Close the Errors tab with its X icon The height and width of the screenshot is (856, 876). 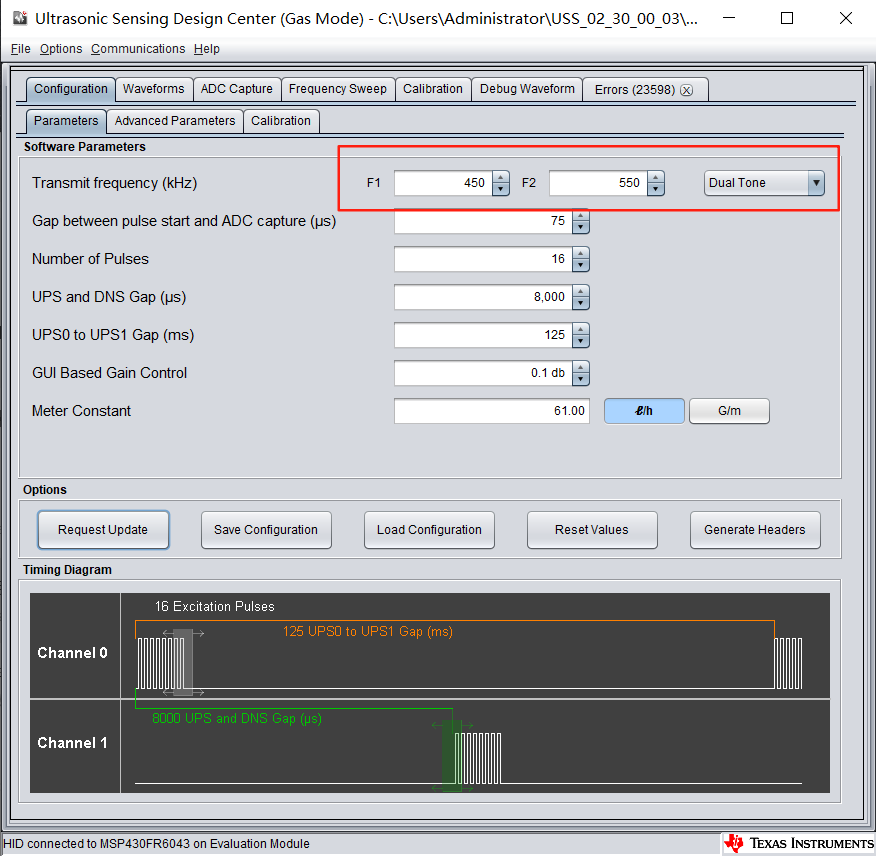point(687,91)
